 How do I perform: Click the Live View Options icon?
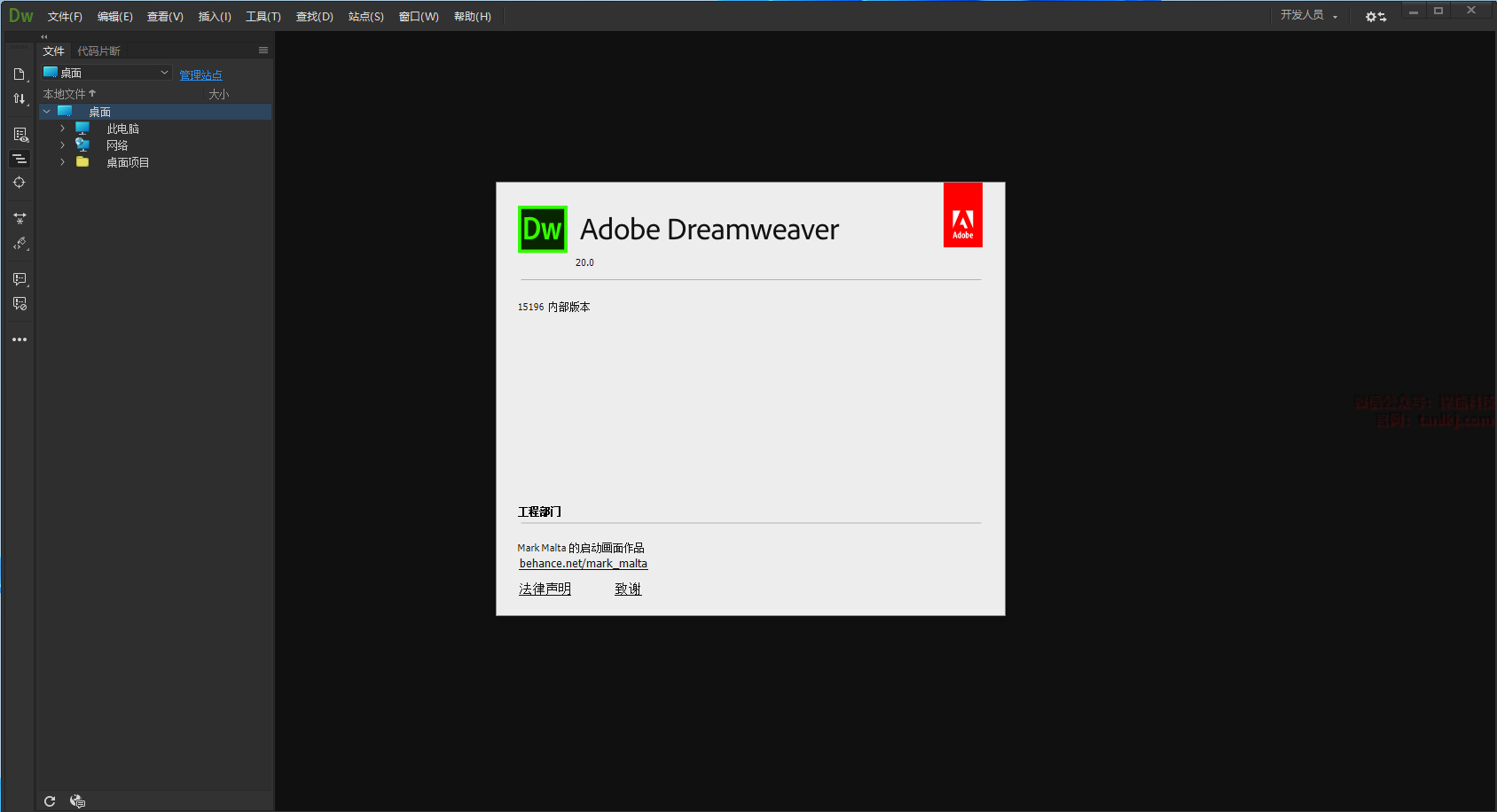tap(20, 135)
